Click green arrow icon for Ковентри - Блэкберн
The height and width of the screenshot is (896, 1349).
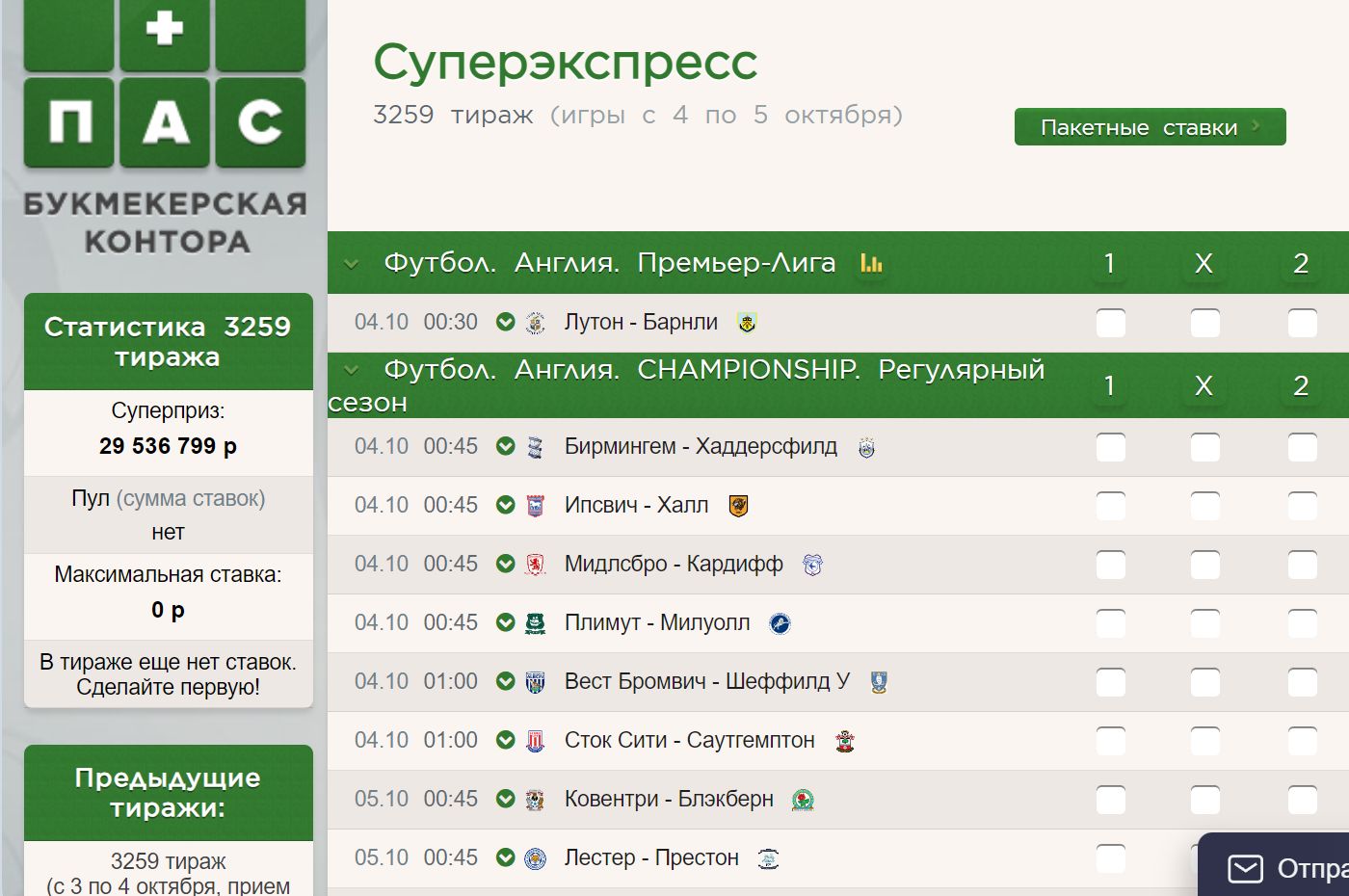coord(505,799)
